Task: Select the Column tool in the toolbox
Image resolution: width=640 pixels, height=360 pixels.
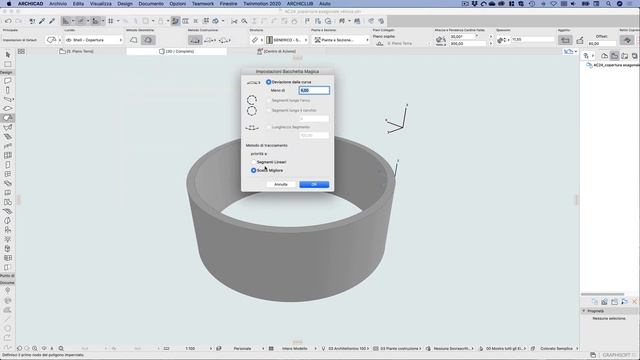Action: [x=8, y=90]
